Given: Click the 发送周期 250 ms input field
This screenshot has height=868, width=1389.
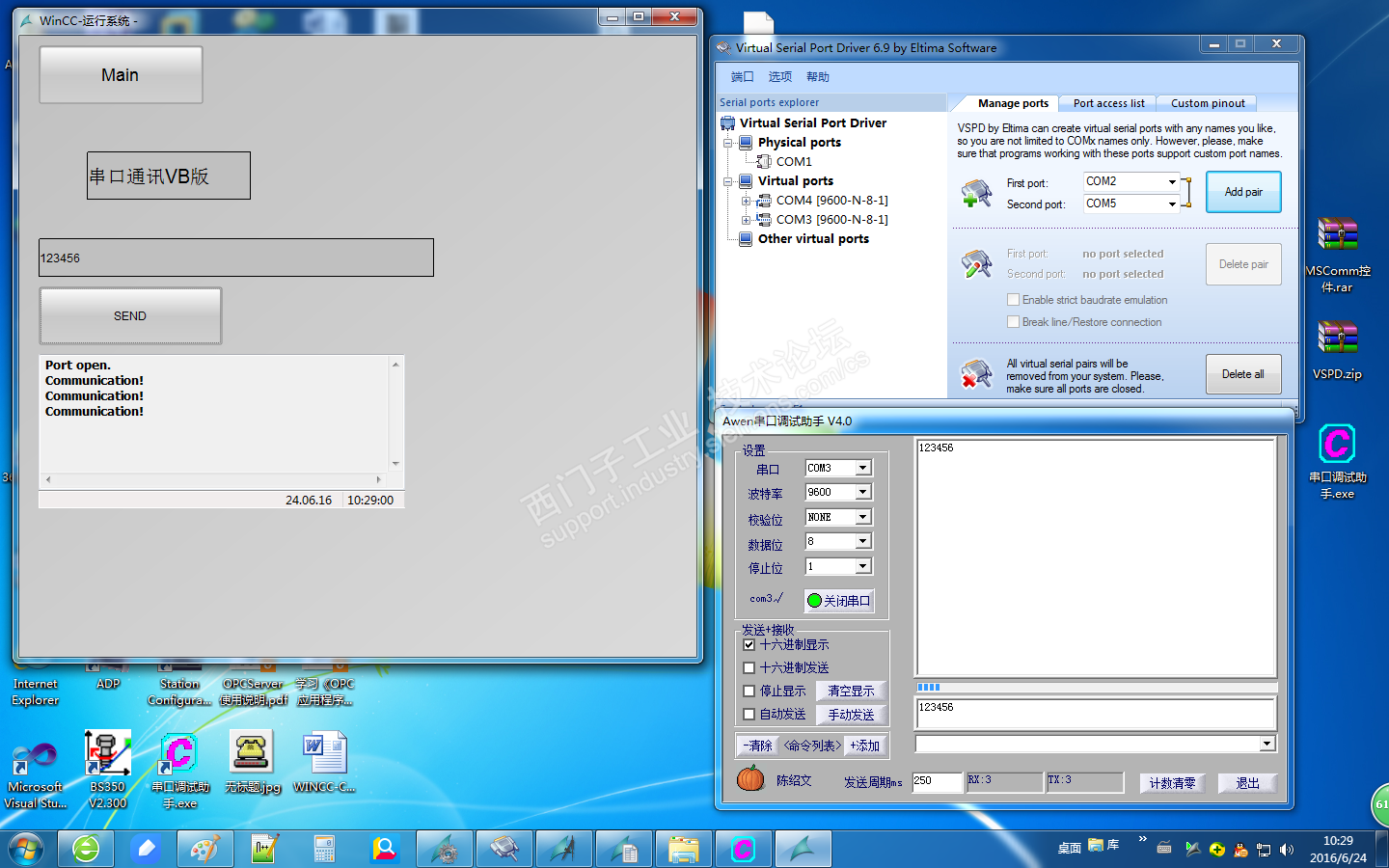Looking at the screenshot, I should 937,781.
